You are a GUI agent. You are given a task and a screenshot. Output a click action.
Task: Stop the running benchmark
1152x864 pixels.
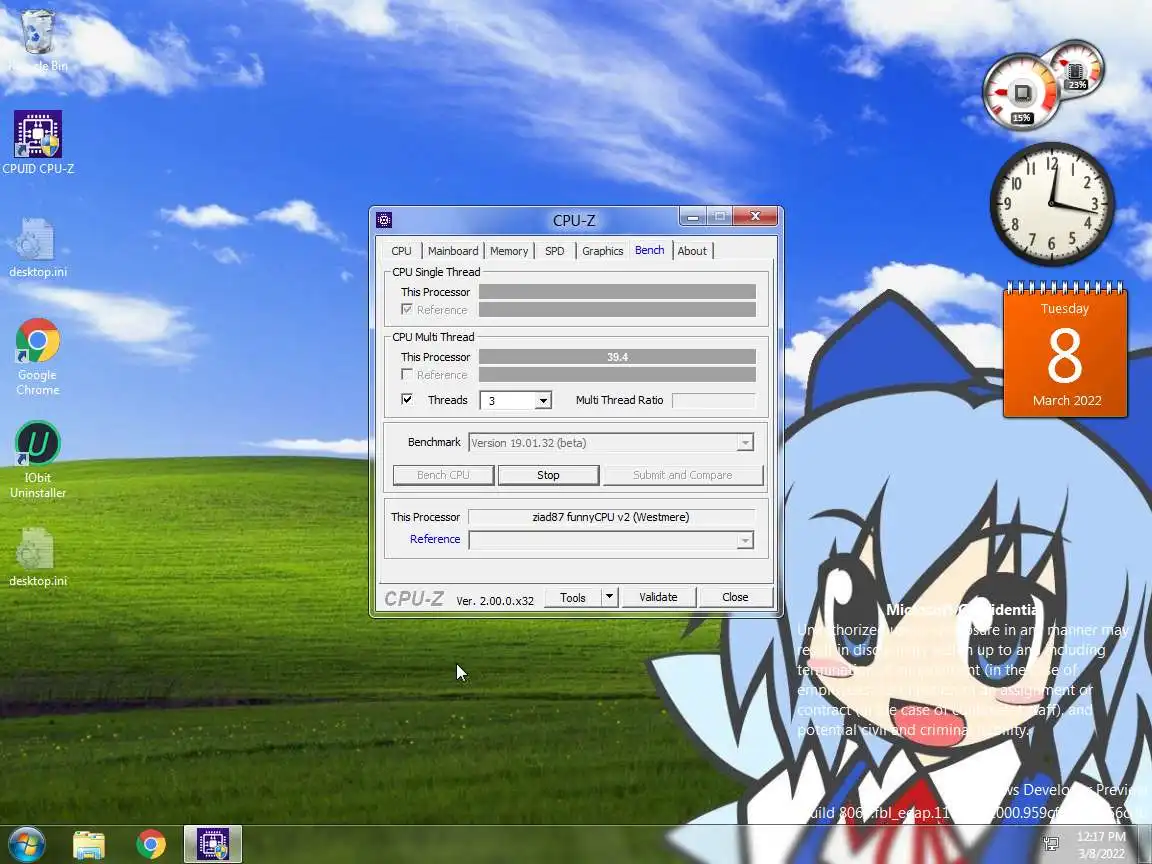pyautogui.click(x=548, y=475)
